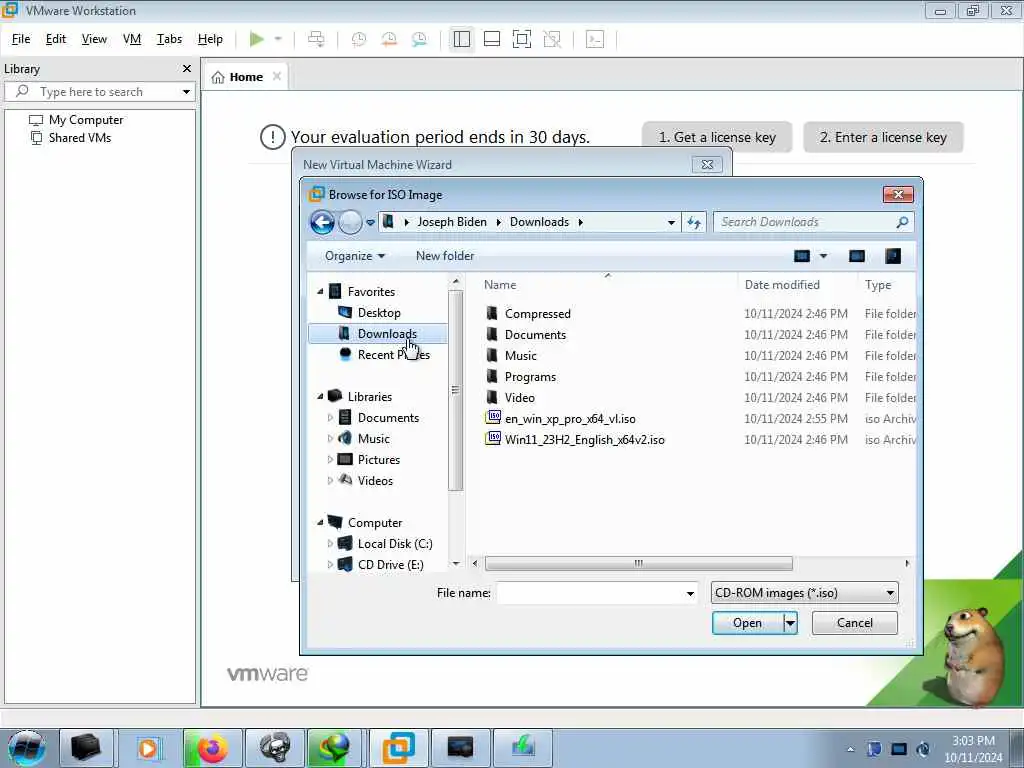Viewport: 1024px width, 768px height.
Task: Open the view options dropdown arrow
Action: pos(824,256)
